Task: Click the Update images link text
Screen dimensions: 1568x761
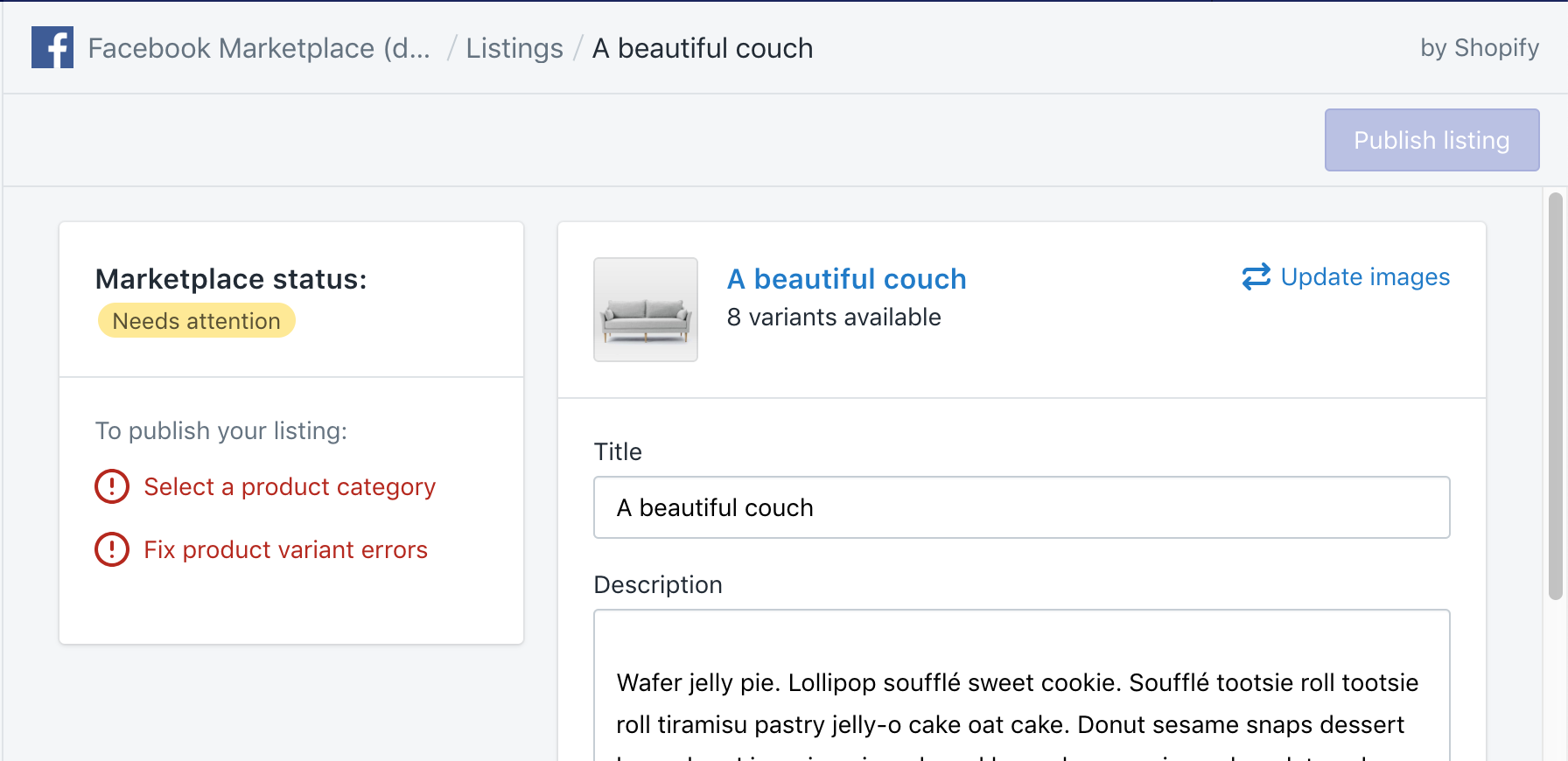Action: pos(1365,276)
